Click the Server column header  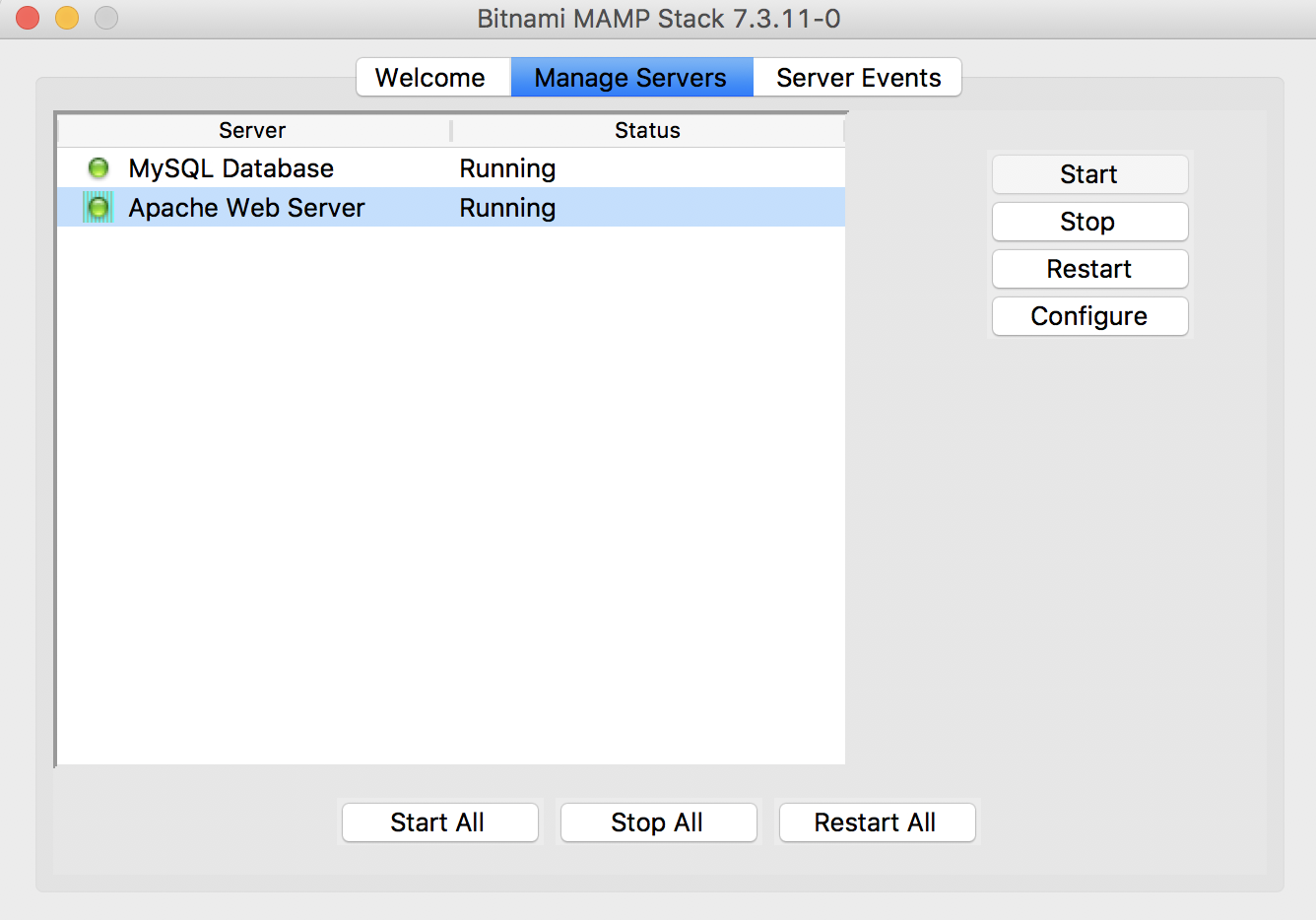point(253,130)
